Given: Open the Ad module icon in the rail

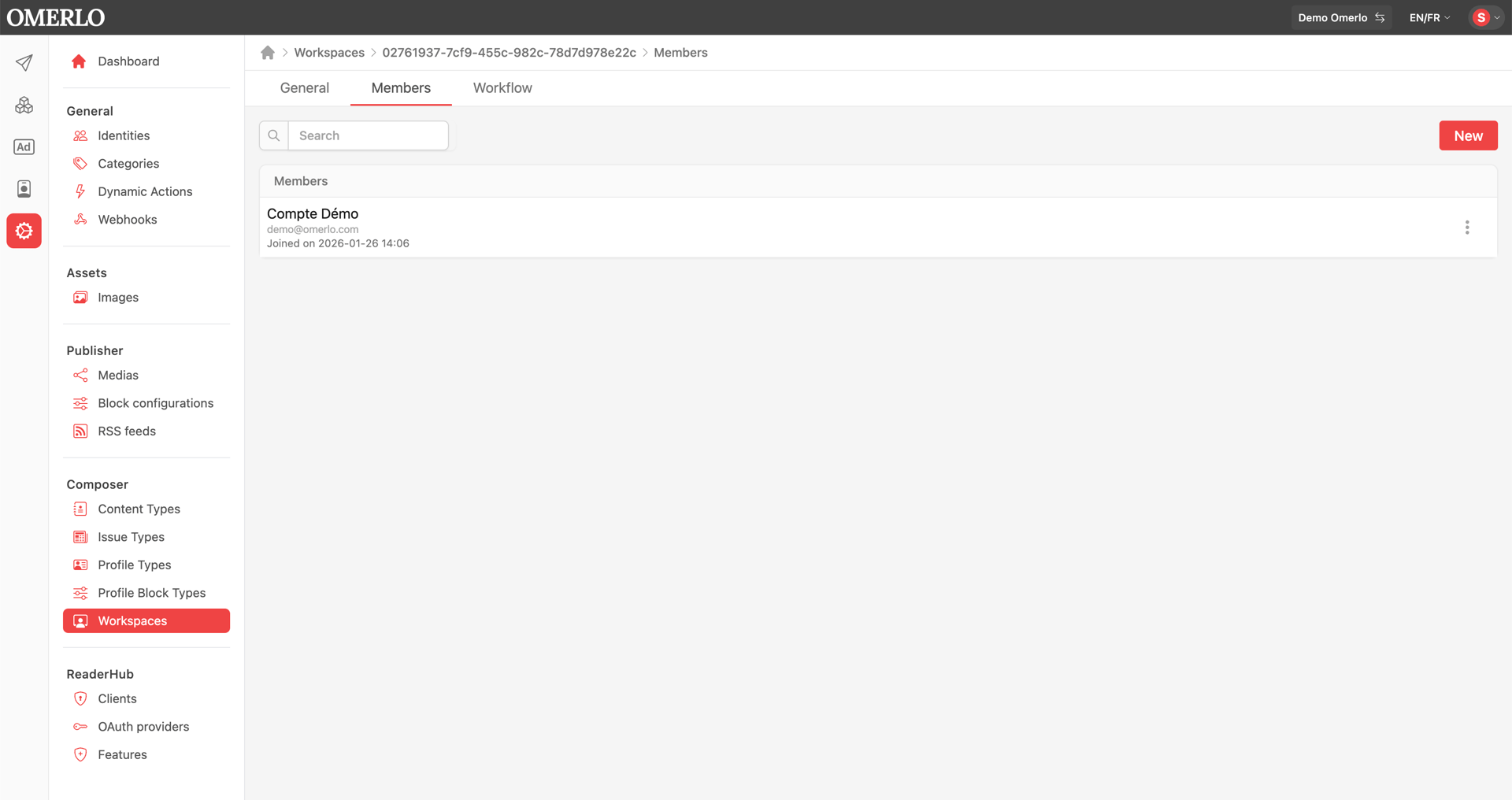Looking at the screenshot, I should point(24,146).
